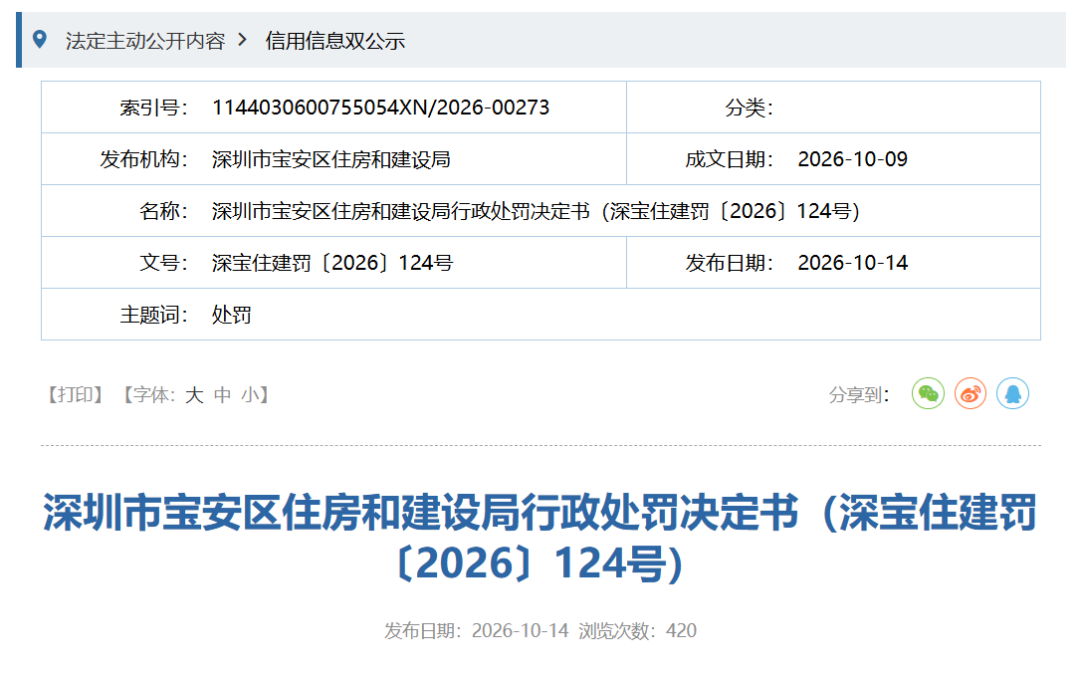Click the 主题词 field label
Viewport: 1080px width, 677px height.
(x=154, y=315)
